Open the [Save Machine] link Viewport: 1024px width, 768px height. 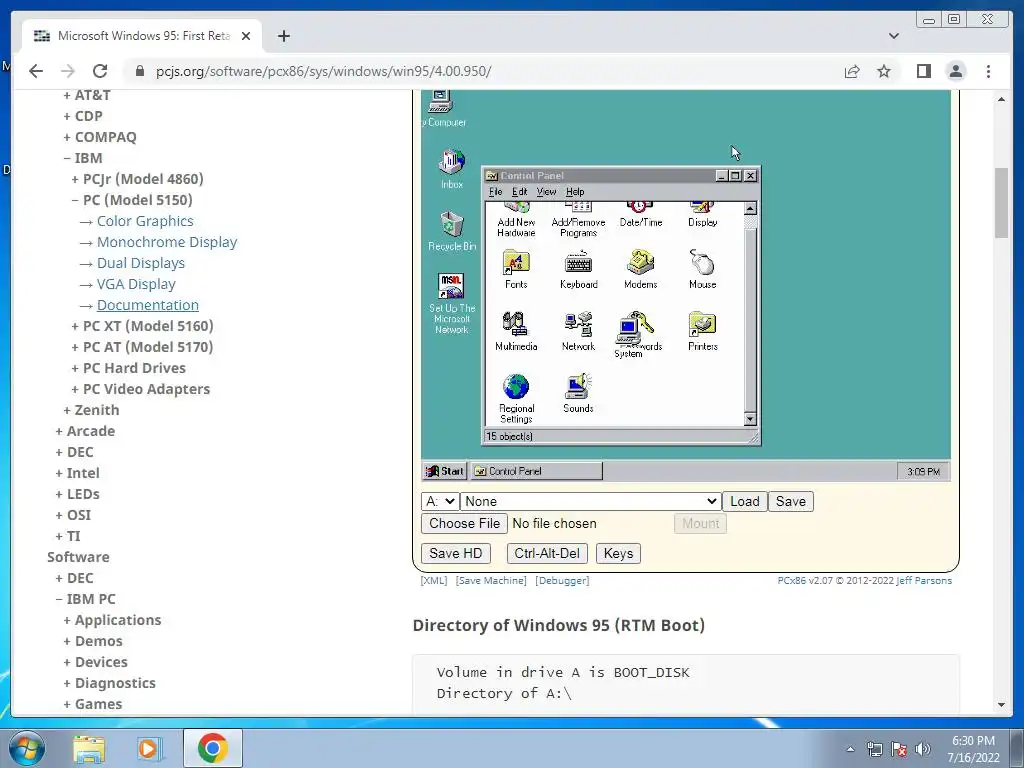491,581
